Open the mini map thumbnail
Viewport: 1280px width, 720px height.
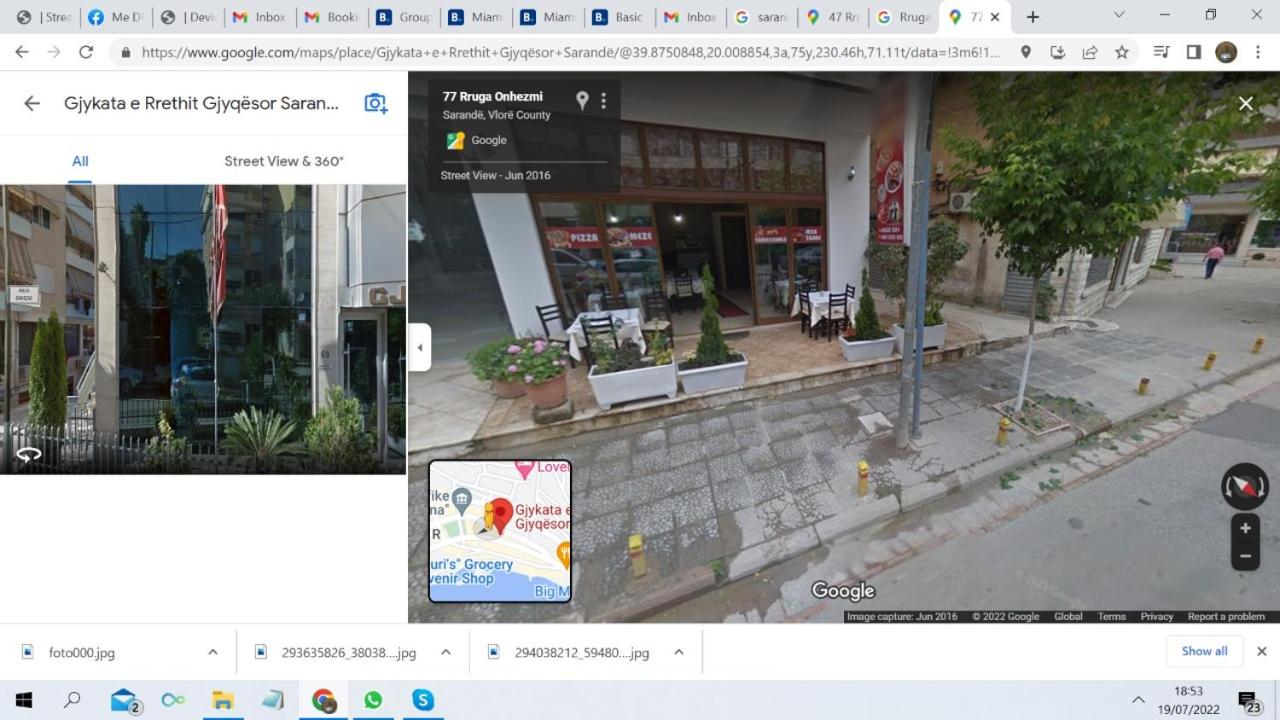click(500, 531)
